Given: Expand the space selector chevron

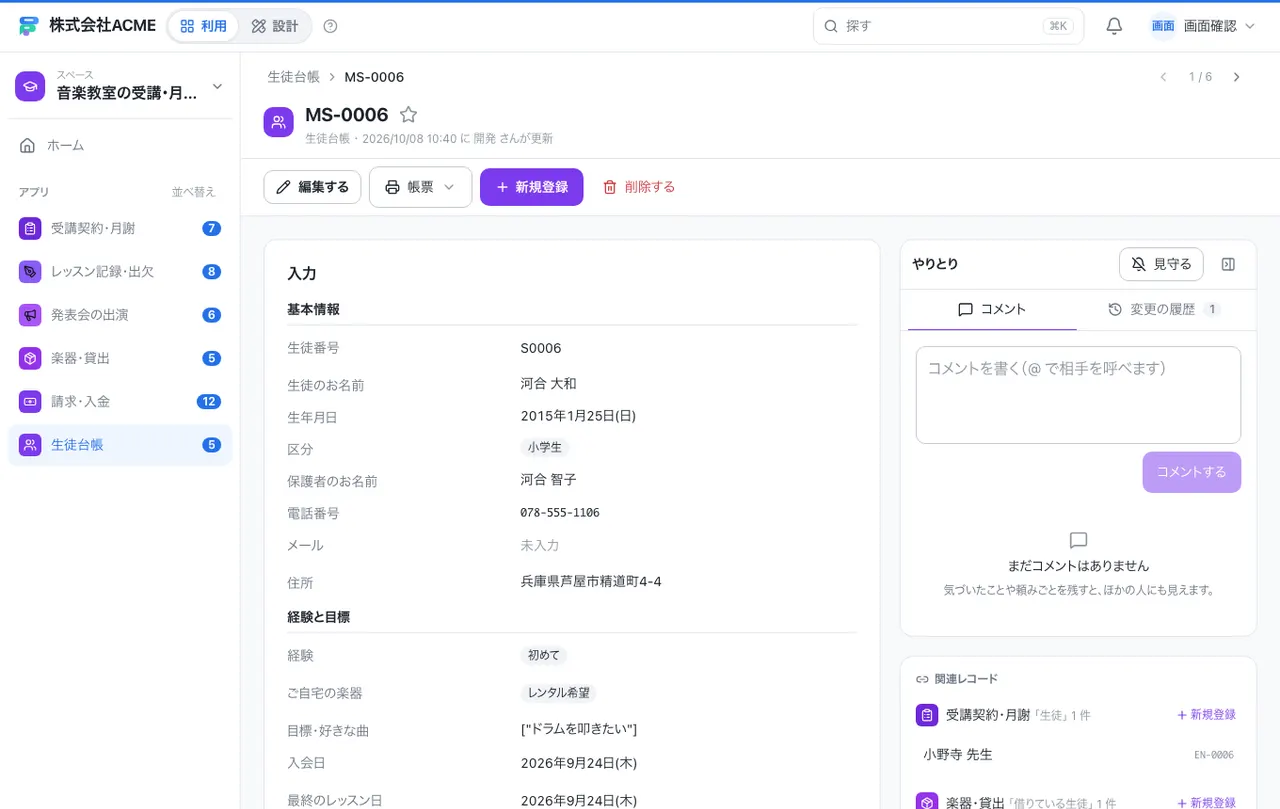Looking at the screenshot, I should pyautogui.click(x=217, y=86).
